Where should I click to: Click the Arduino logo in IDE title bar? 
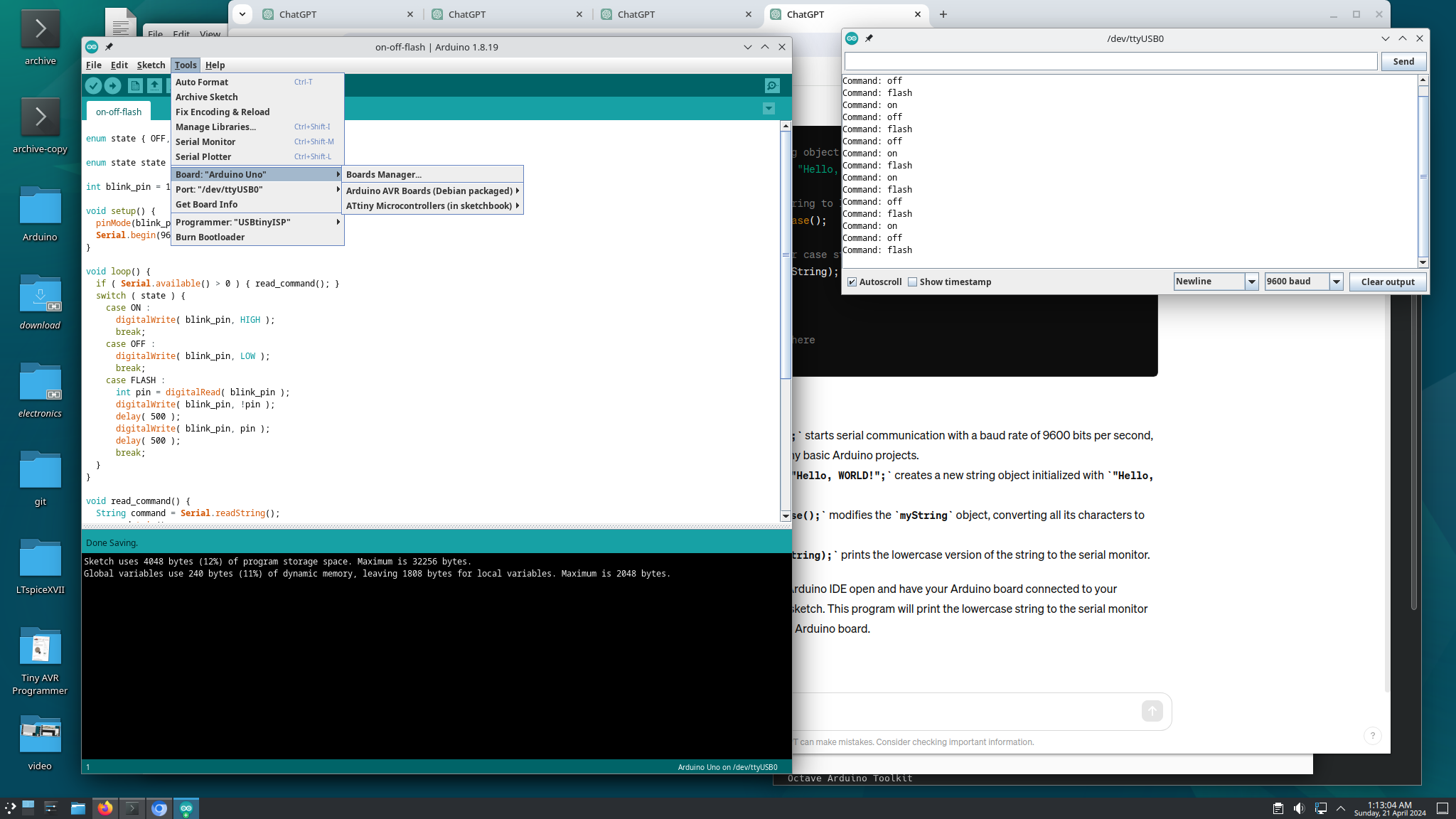92,47
